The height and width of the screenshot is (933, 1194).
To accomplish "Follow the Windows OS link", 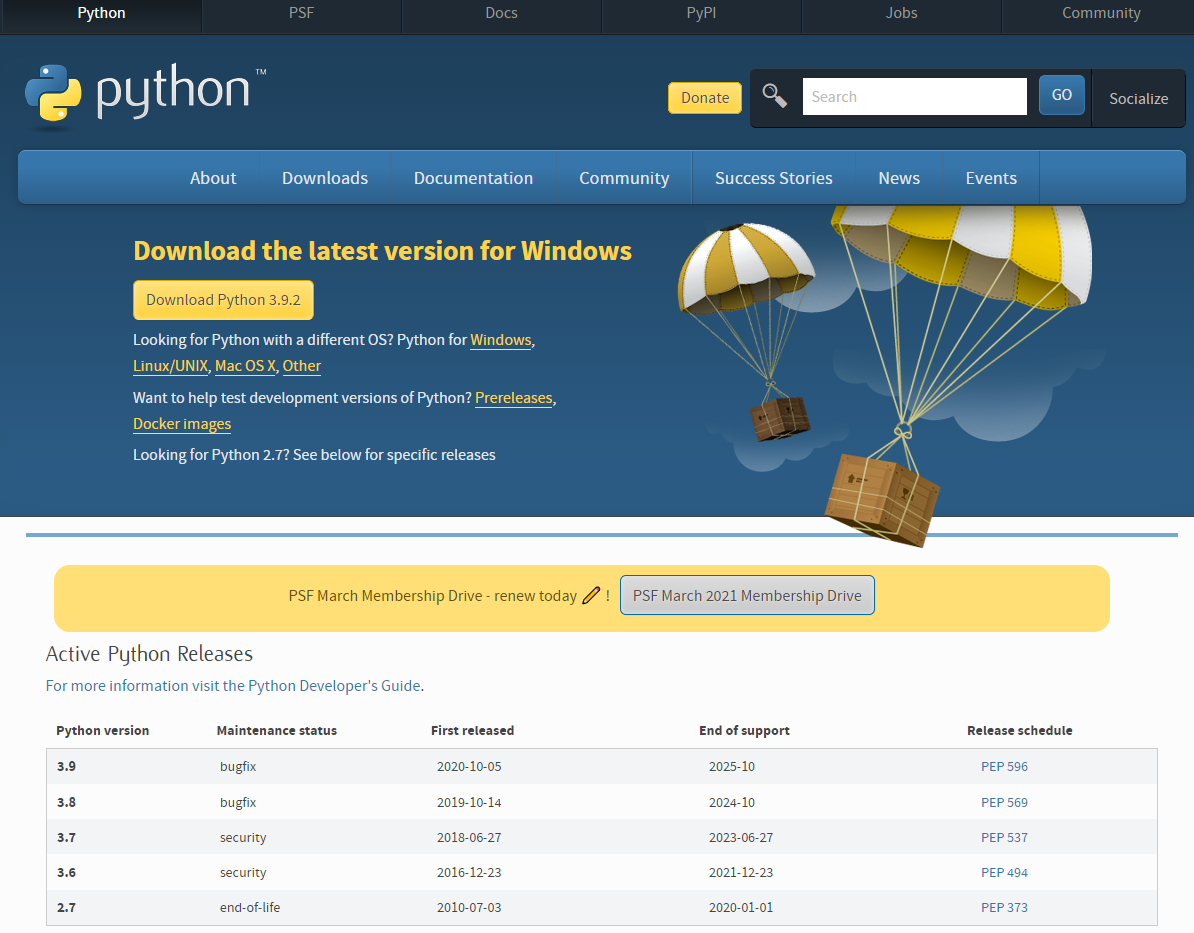I will point(501,340).
